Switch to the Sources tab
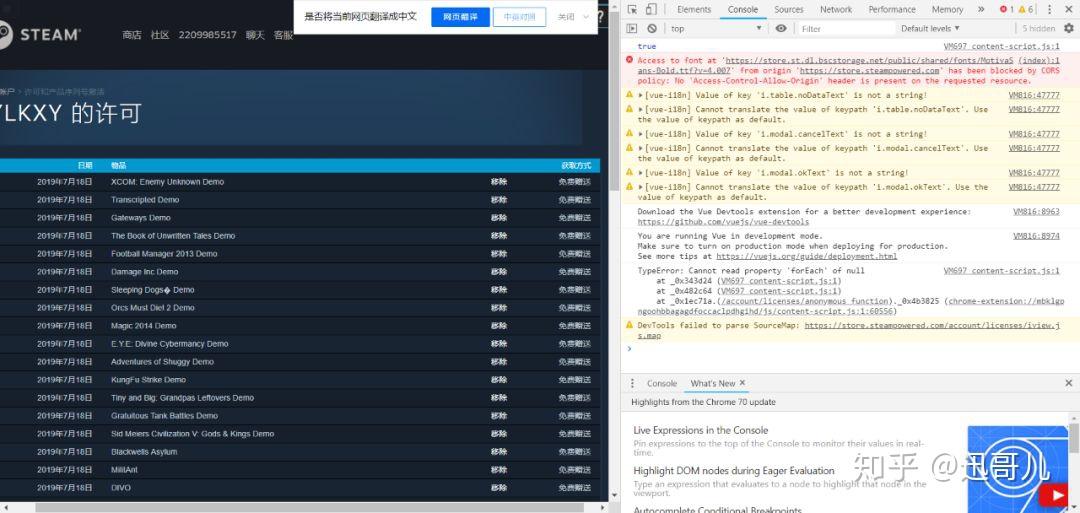The width and height of the screenshot is (1080, 513). click(789, 10)
